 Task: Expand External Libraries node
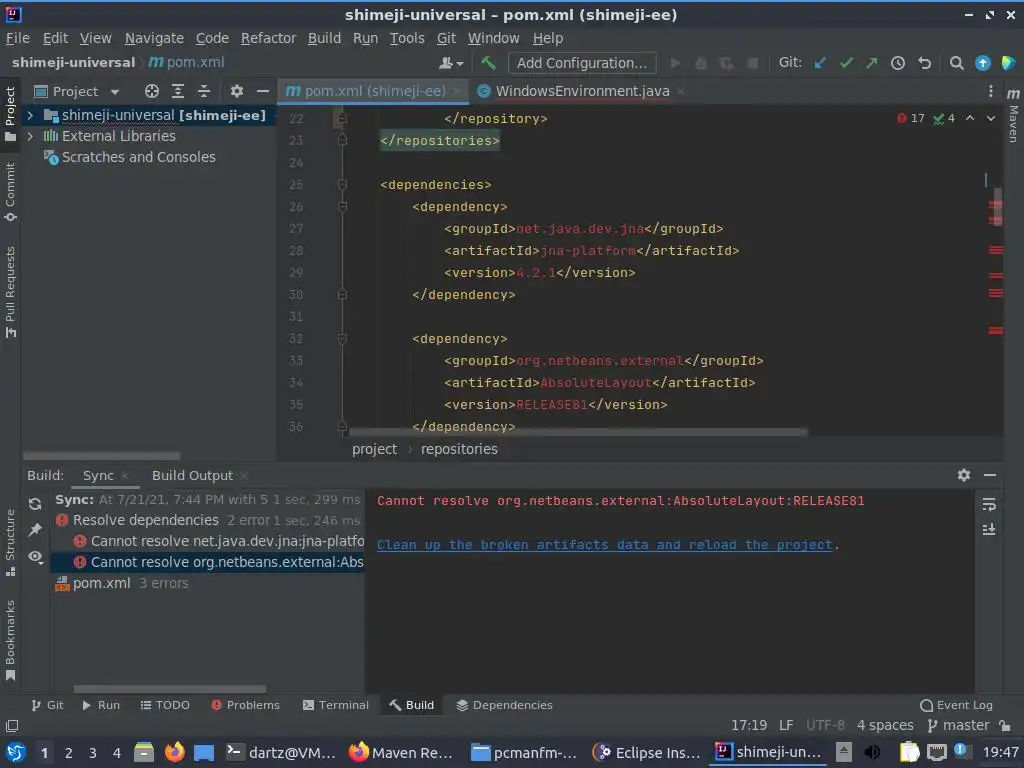tap(30, 136)
